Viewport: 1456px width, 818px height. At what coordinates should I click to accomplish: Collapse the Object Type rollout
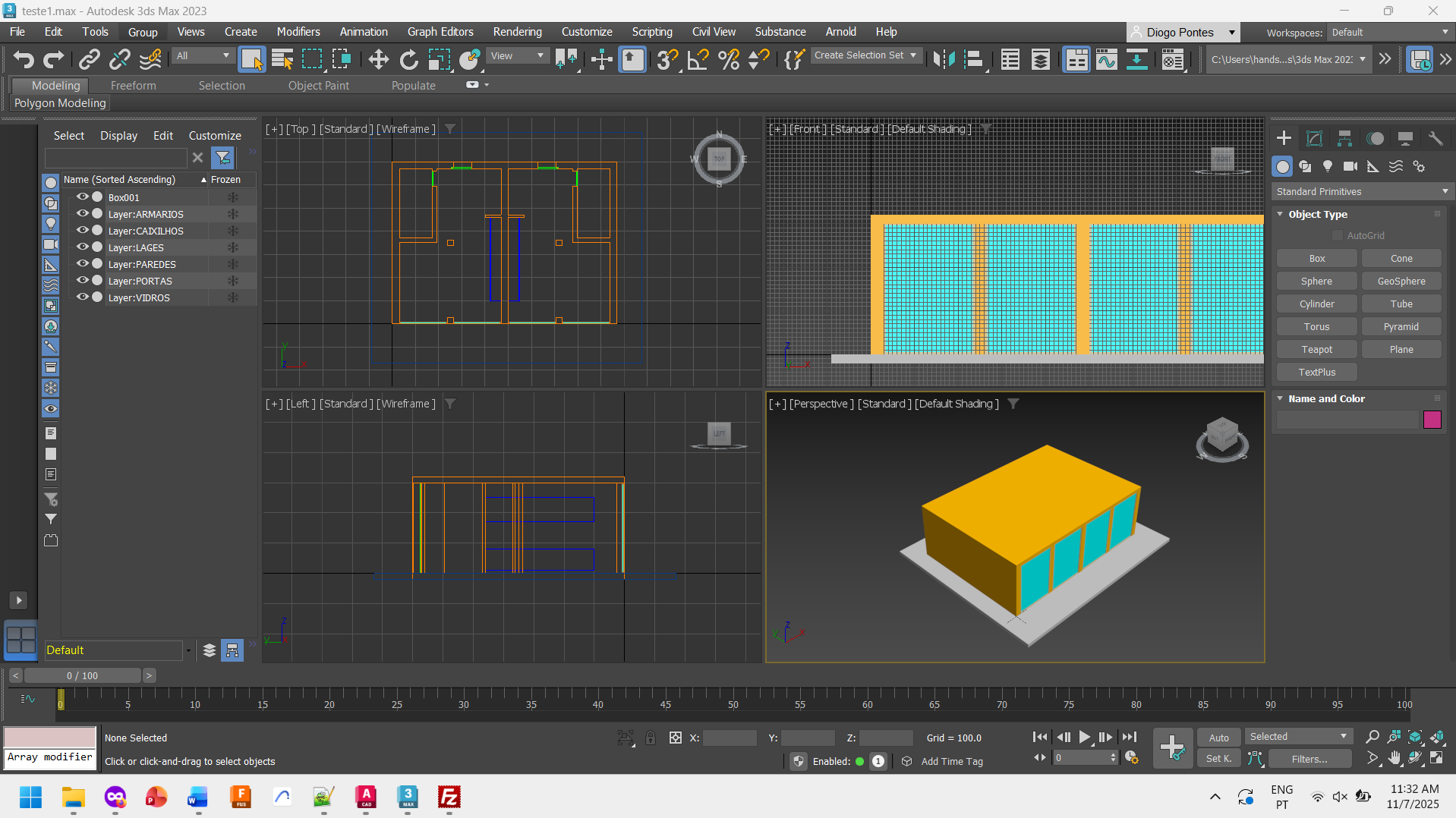pos(1280,215)
